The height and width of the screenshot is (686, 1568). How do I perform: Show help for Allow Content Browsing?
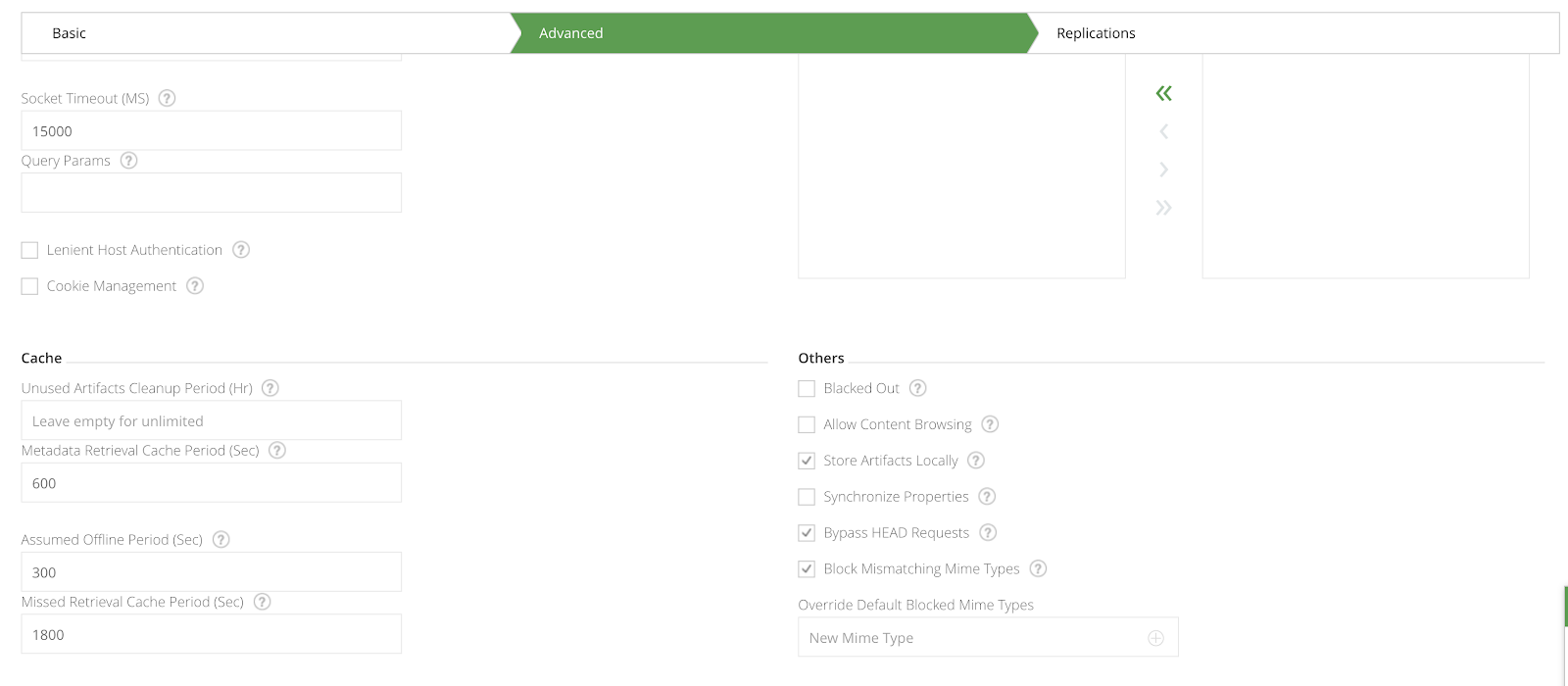(x=990, y=424)
